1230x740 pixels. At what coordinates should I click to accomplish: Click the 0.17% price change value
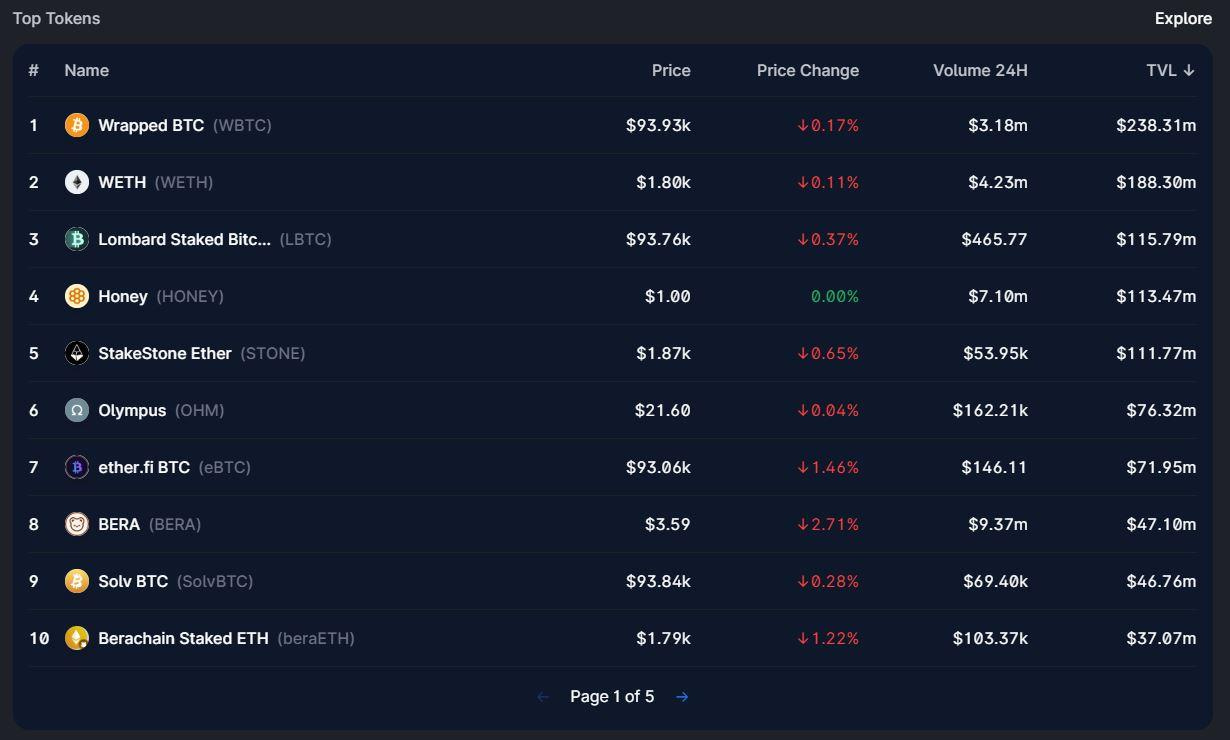(x=828, y=125)
